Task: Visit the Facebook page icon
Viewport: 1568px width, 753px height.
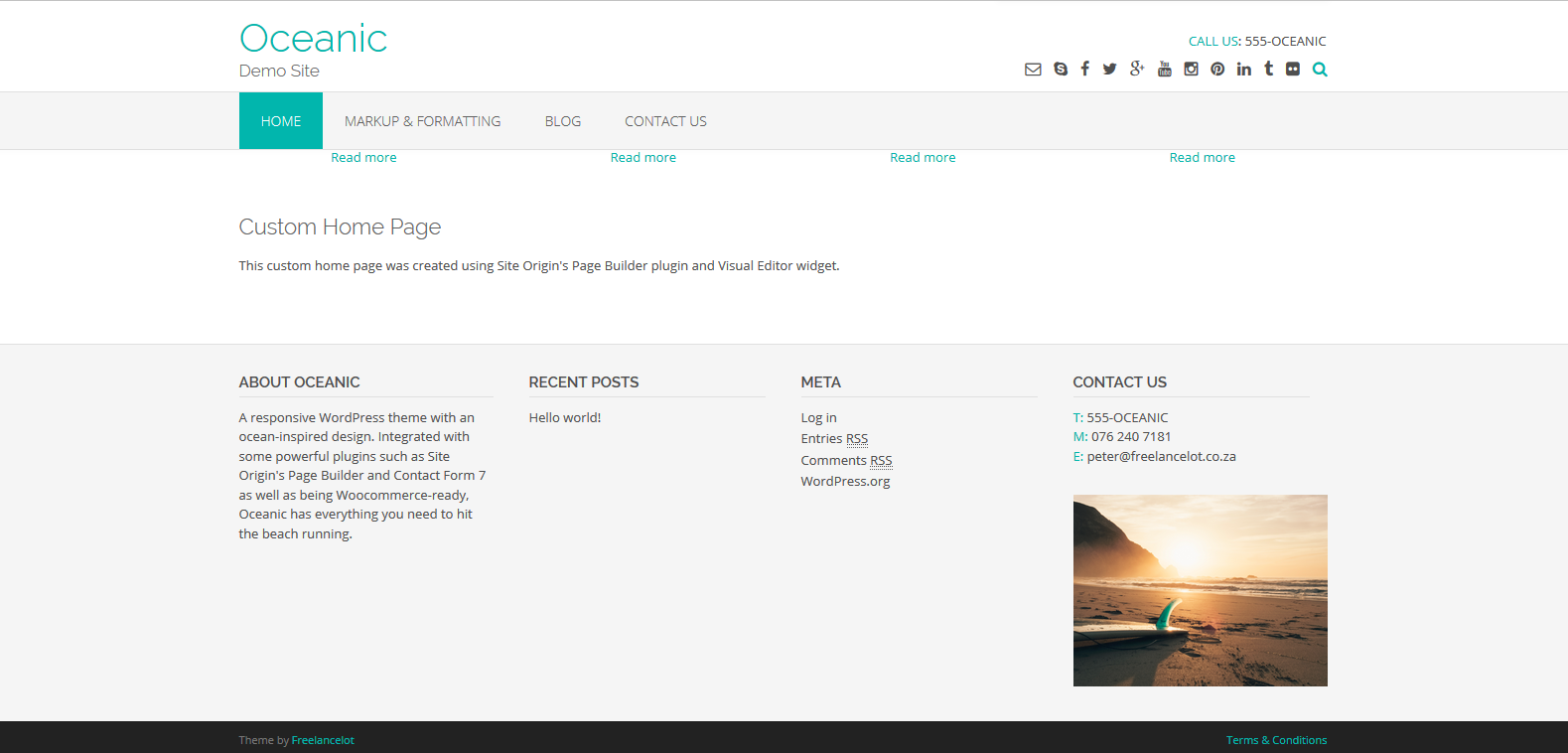Action: click(x=1084, y=70)
